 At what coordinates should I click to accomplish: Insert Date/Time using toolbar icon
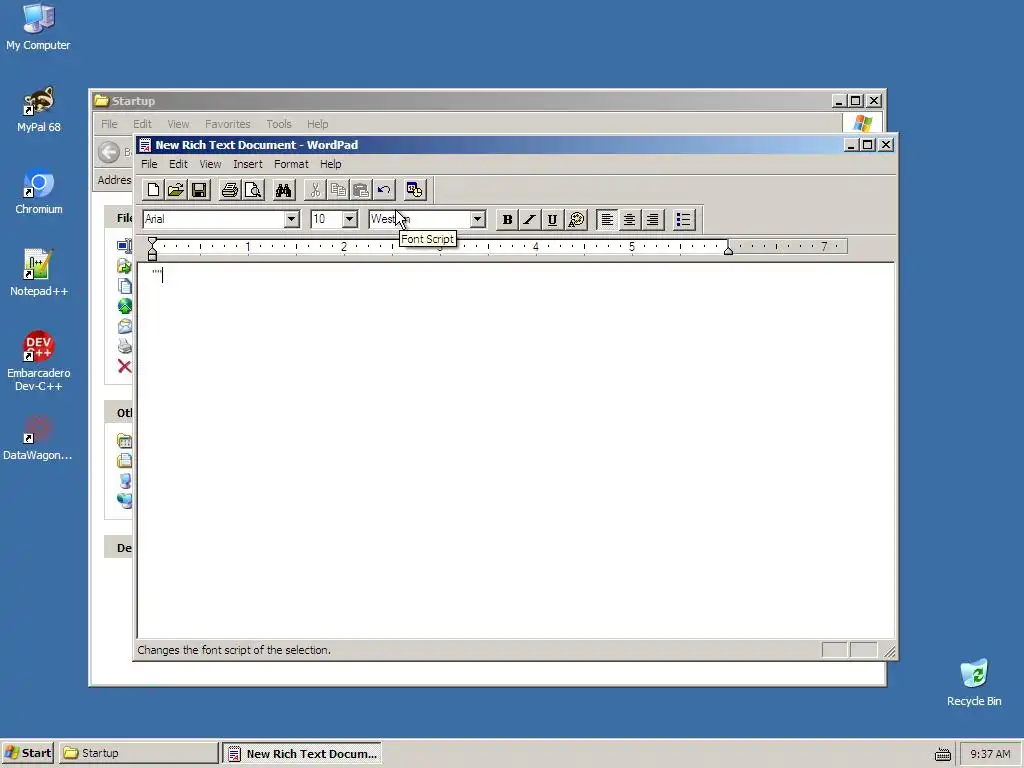pos(414,190)
